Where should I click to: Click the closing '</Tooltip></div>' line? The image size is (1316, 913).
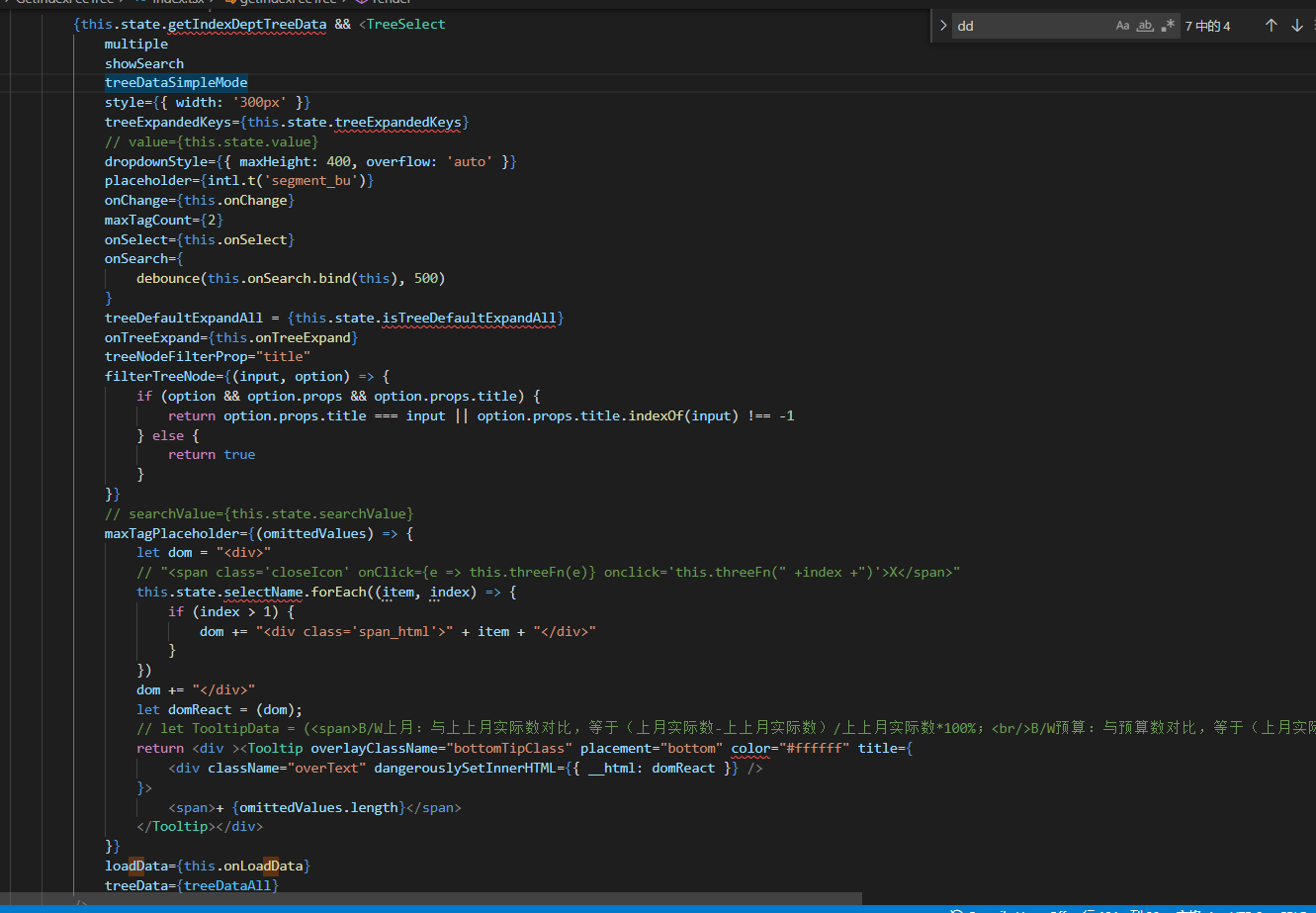click(200, 826)
